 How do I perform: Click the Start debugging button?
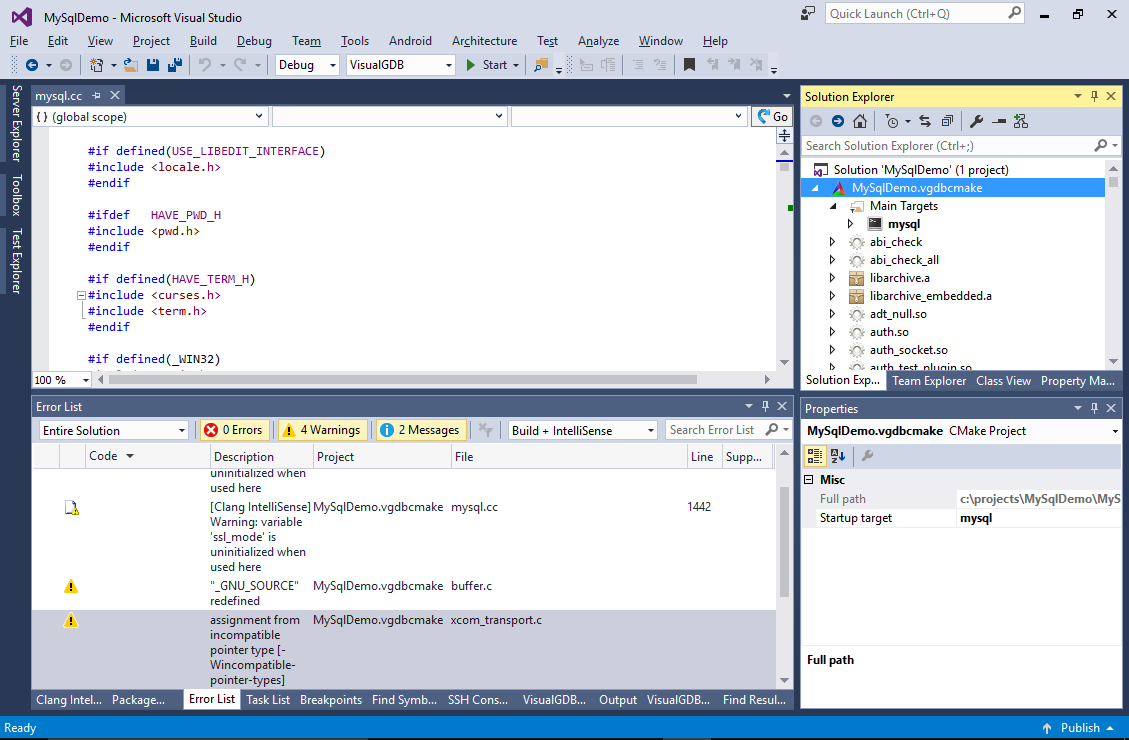click(x=486, y=65)
